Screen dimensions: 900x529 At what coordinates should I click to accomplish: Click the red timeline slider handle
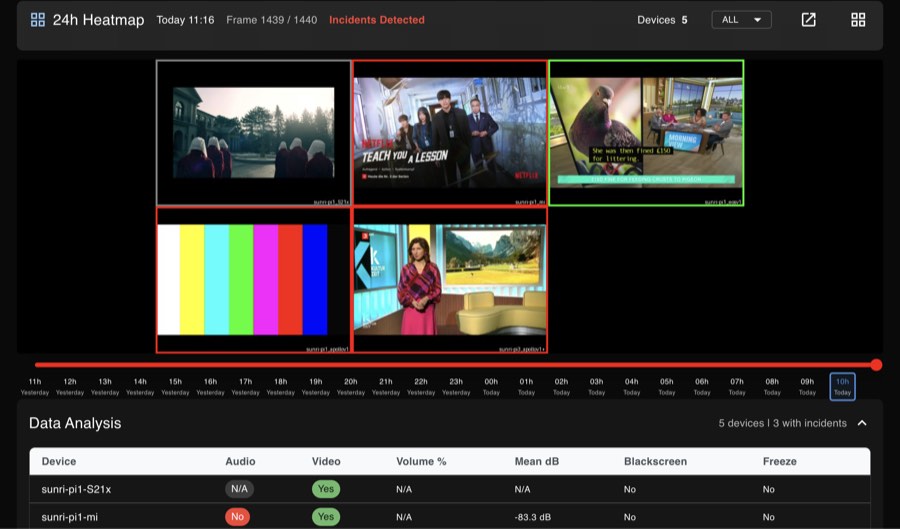click(876, 364)
